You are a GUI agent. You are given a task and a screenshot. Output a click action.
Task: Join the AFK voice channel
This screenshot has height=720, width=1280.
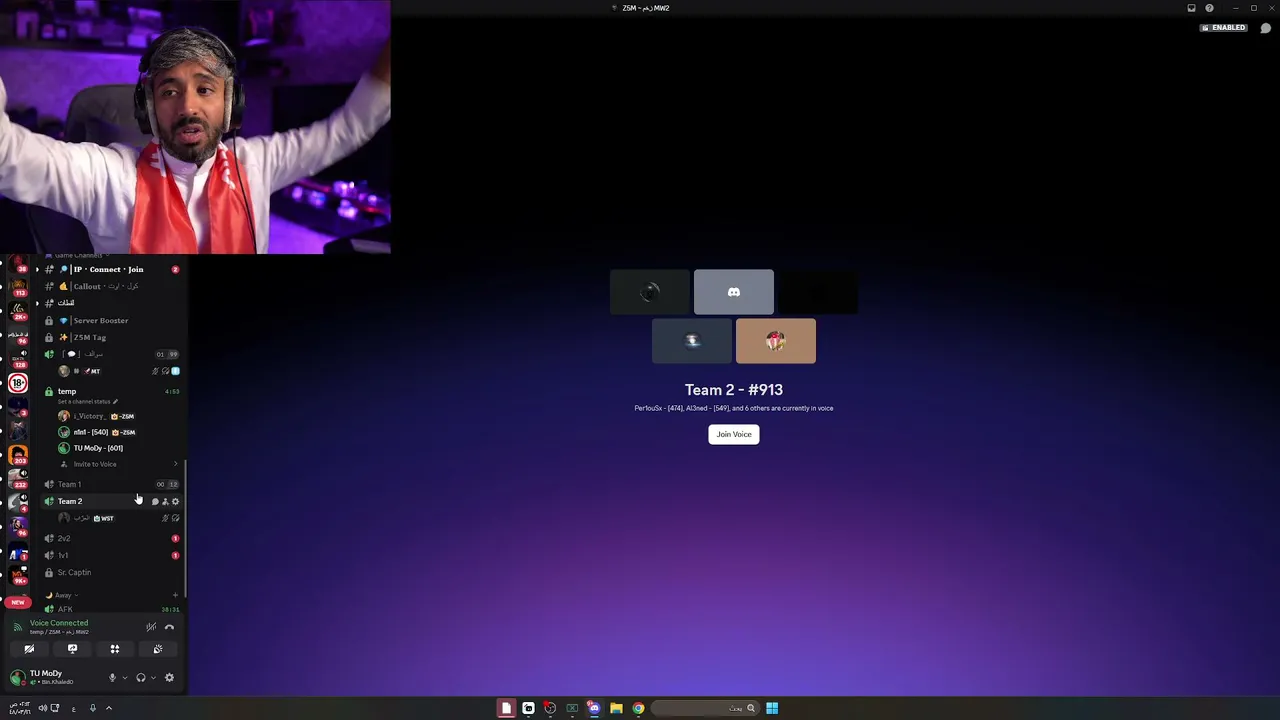pos(110,609)
